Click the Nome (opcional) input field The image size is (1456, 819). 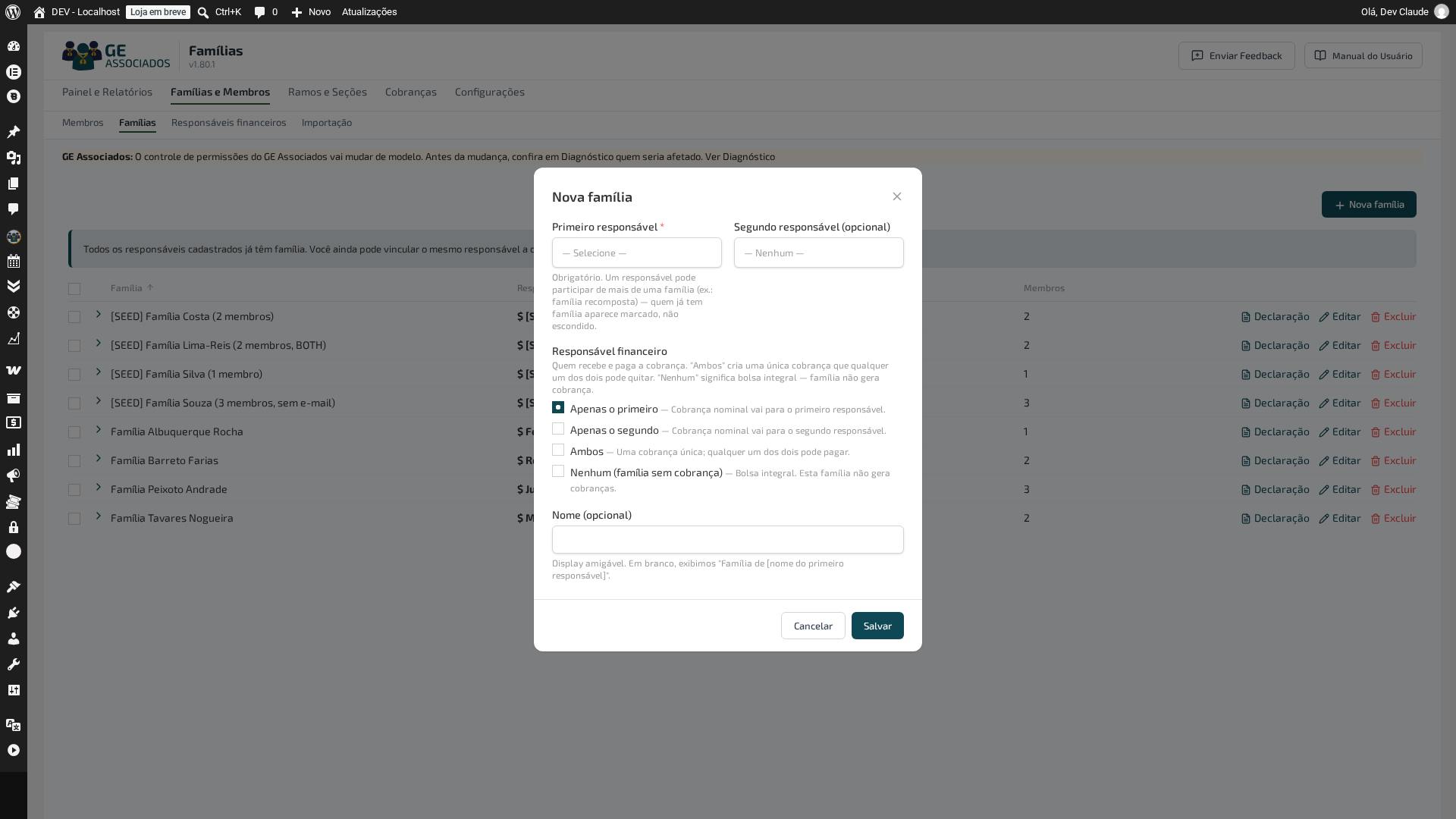pos(728,540)
